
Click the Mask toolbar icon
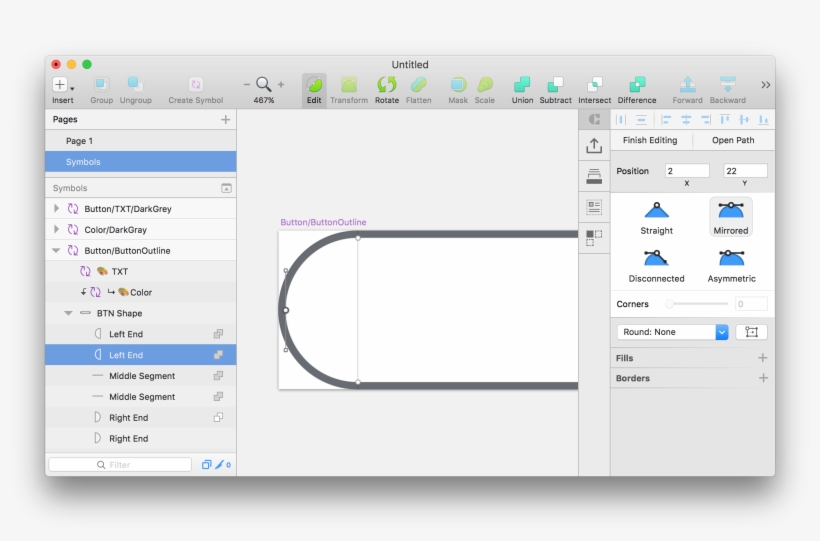[458, 85]
